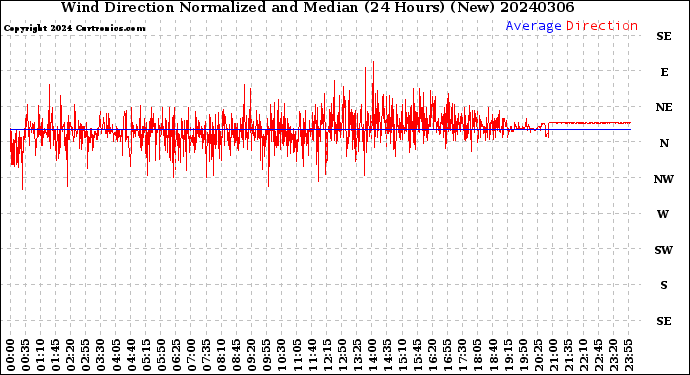Click the 07:35 time axis label
The width and height of the screenshot is (690, 375).
[x=206, y=355]
